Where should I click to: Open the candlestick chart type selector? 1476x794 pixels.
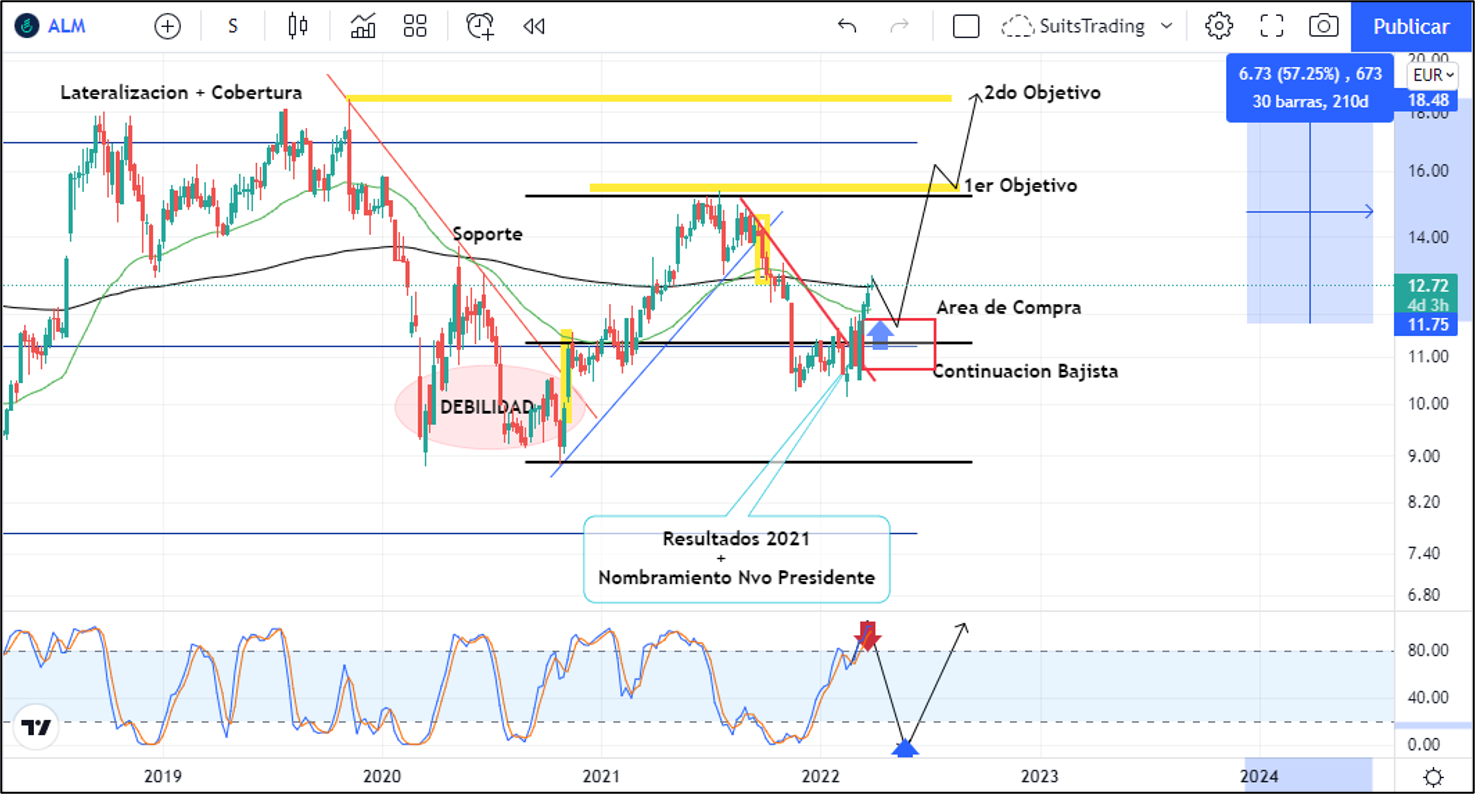[297, 27]
